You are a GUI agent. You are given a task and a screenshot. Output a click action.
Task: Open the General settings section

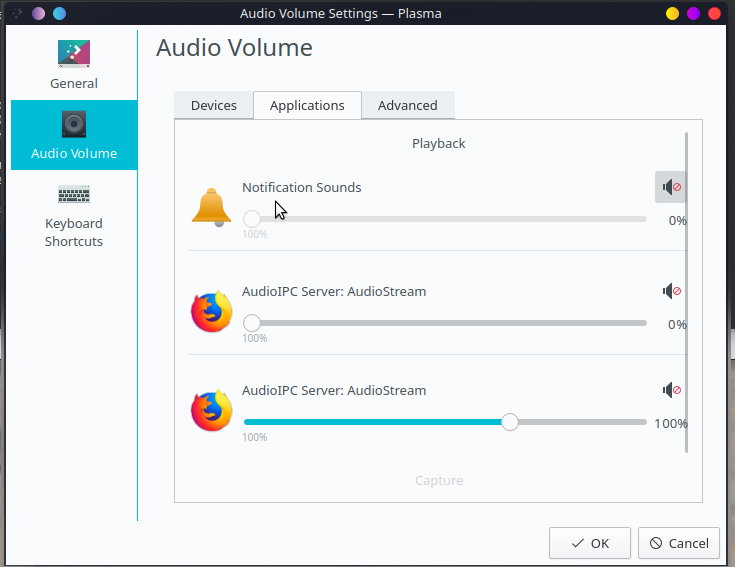74,65
